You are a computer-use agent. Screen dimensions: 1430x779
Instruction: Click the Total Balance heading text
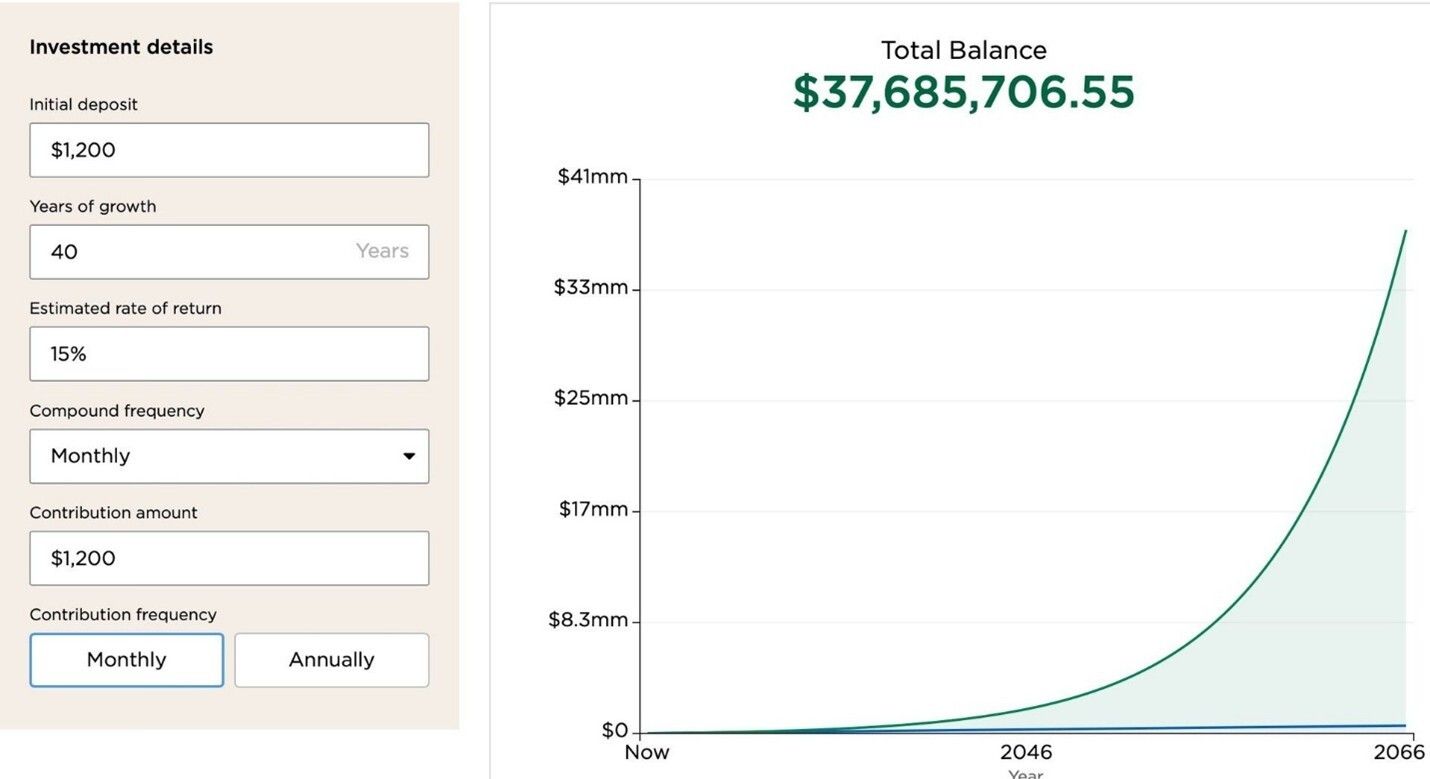click(x=963, y=50)
